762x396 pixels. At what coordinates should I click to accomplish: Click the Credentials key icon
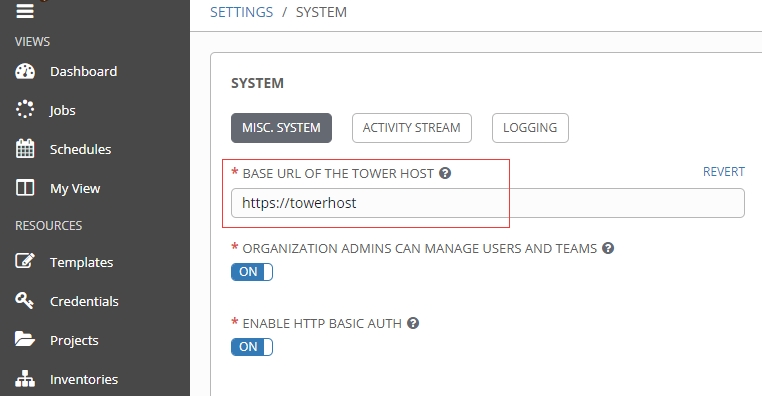tap(24, 300)
